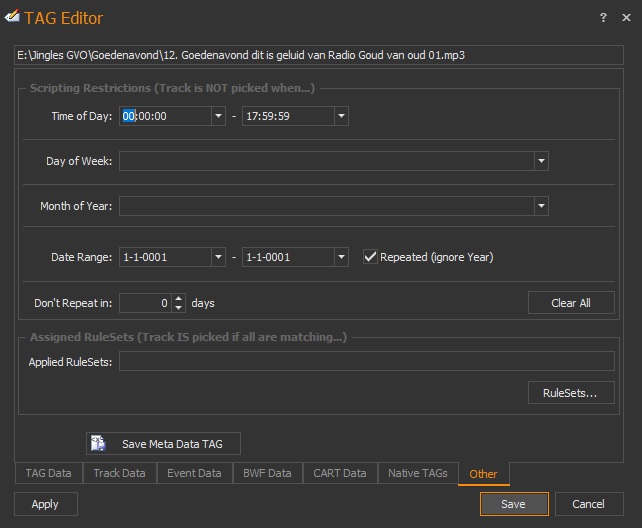This screenshot has width=642, height=528.
Task: Switch to the Event Data tab
Action: (x=194, y=473)
